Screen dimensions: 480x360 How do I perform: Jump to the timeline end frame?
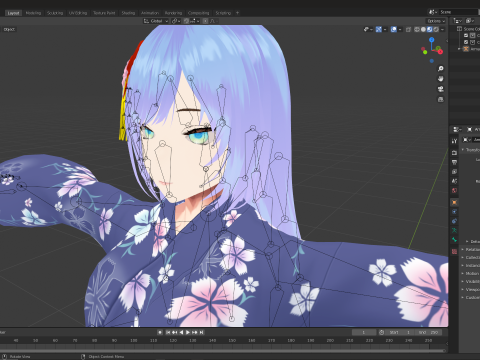coord(201,332)
